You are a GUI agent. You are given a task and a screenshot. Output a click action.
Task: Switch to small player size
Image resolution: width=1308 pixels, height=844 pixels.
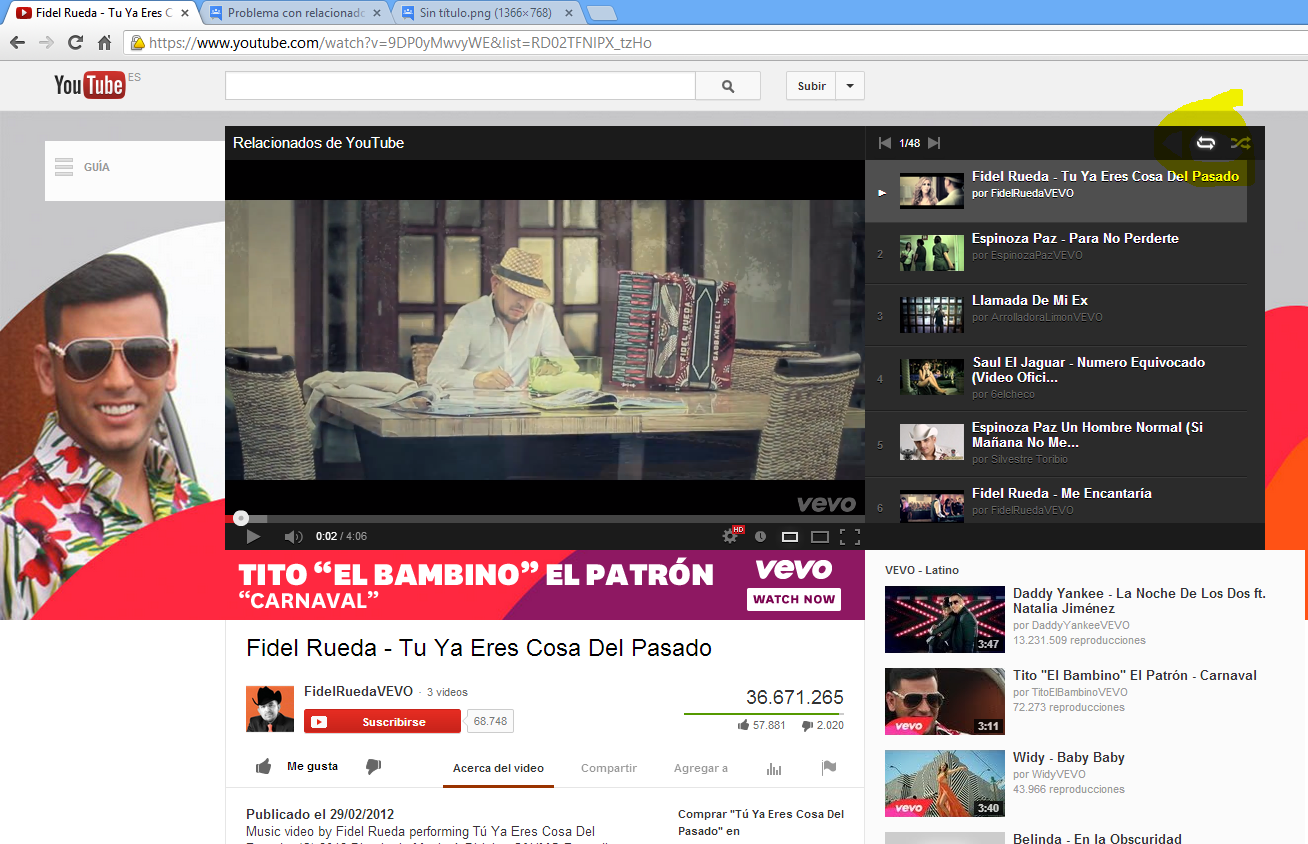point(790,537)
